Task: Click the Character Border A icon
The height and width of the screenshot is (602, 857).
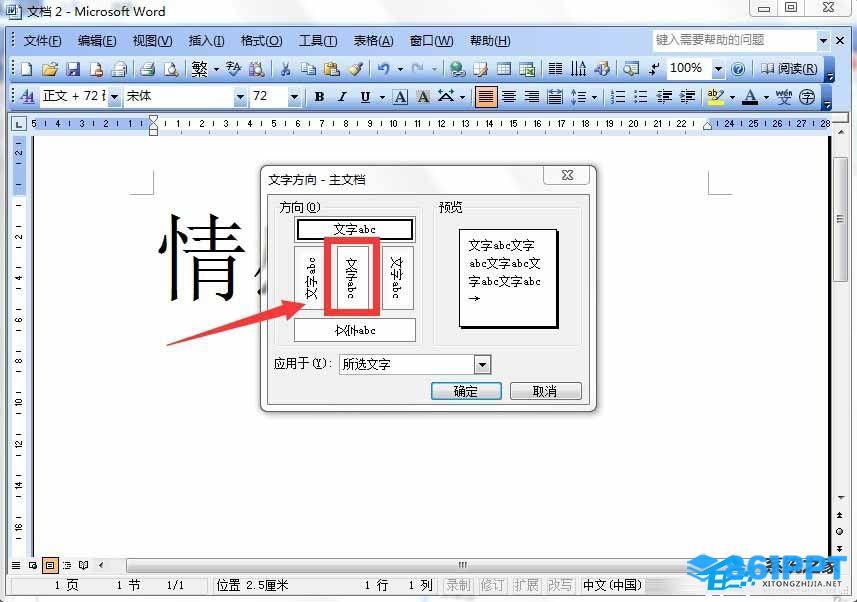Action: click(400, 97)
